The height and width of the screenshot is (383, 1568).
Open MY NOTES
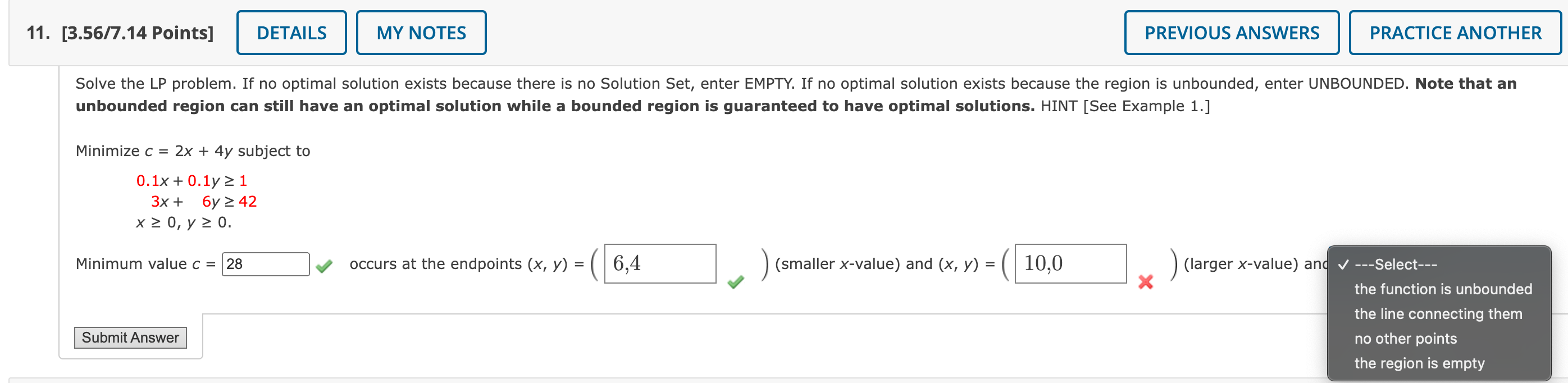click(421, 32)
